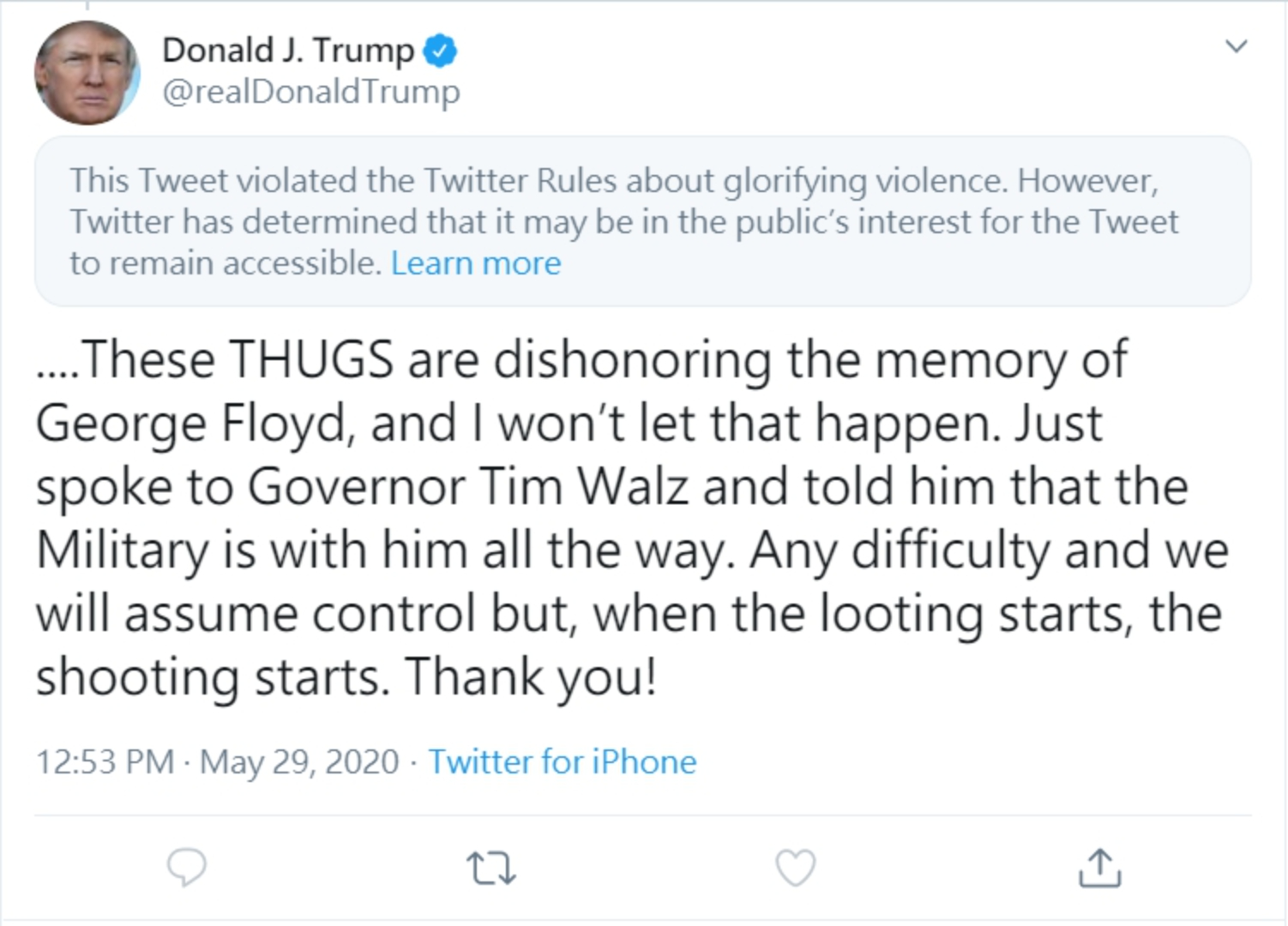This screenshot has height=926, width=1288.
Task: Open the Learn more link
Action: pyautogui.click(x=476, y=263)
